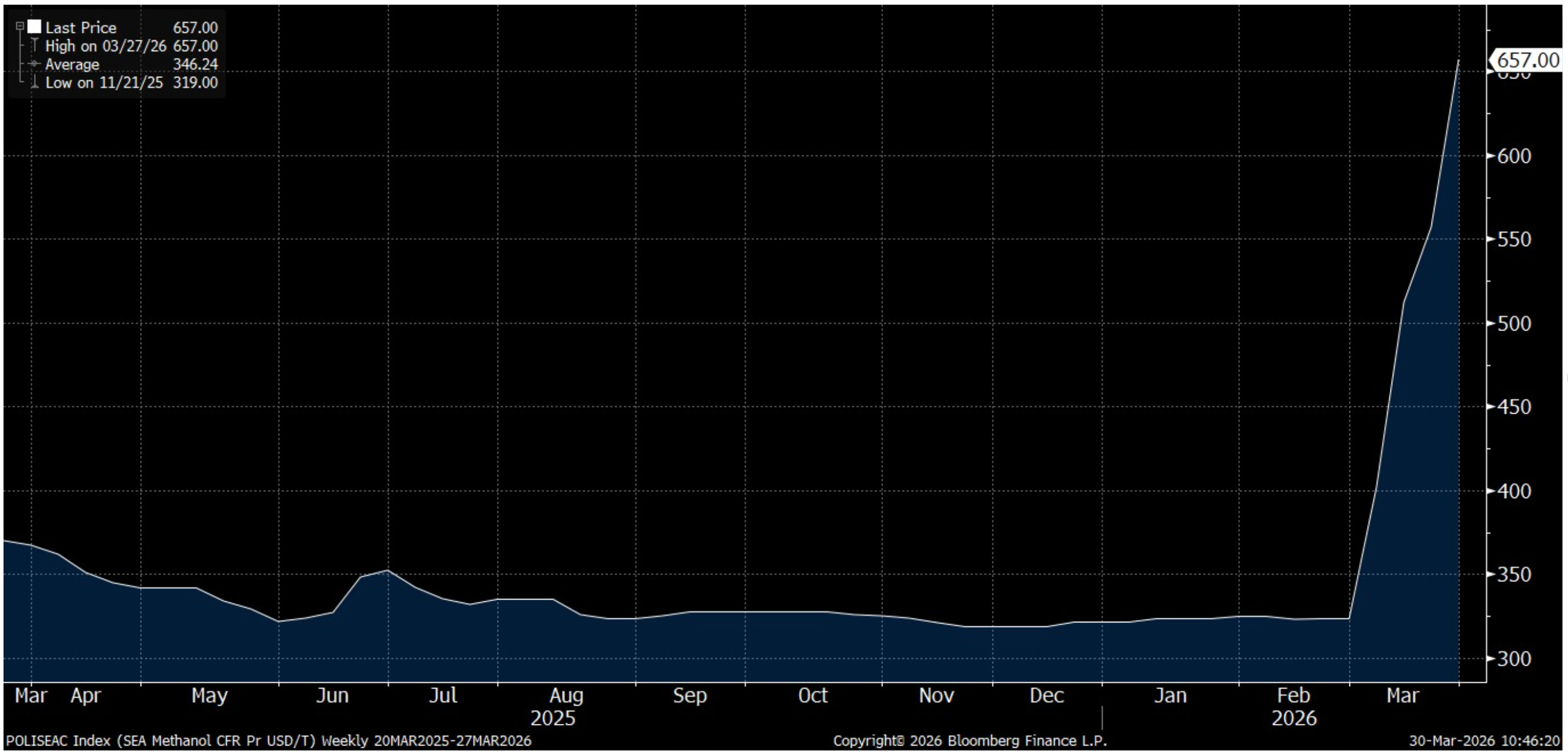1568x756 pixels.
Task: Click the Jan label on the time axis
Action: click(x=1170, y=695)
